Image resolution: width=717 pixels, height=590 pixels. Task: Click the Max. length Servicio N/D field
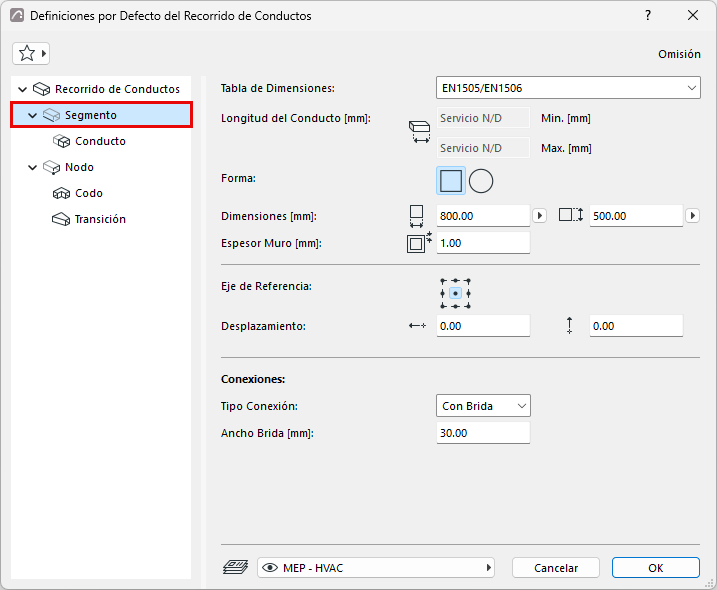[483, 148]
